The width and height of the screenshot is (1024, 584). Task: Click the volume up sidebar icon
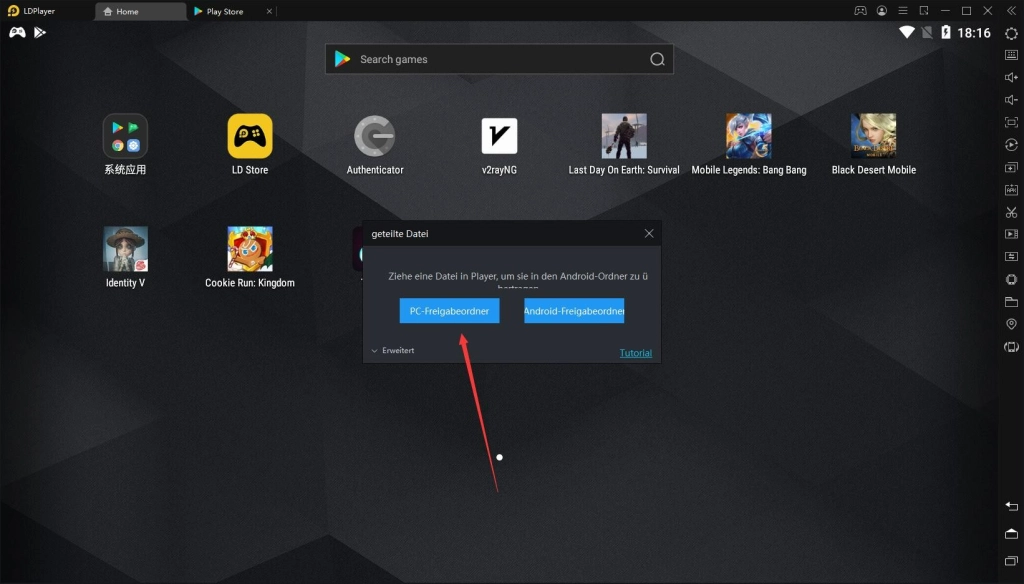(1011, 77)
